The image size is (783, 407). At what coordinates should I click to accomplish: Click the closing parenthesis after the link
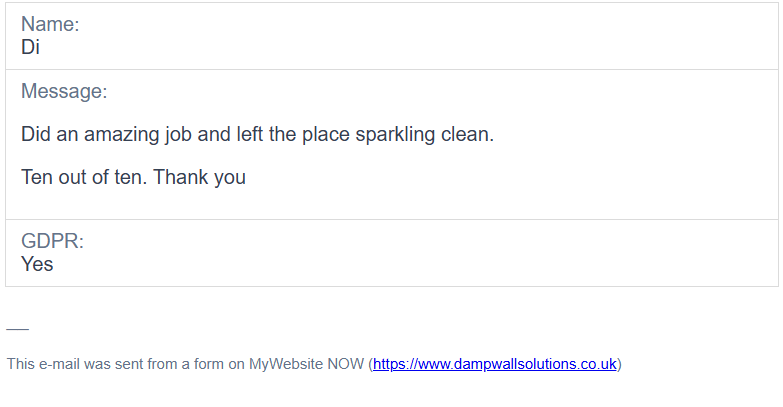click(x=619, y=365)
